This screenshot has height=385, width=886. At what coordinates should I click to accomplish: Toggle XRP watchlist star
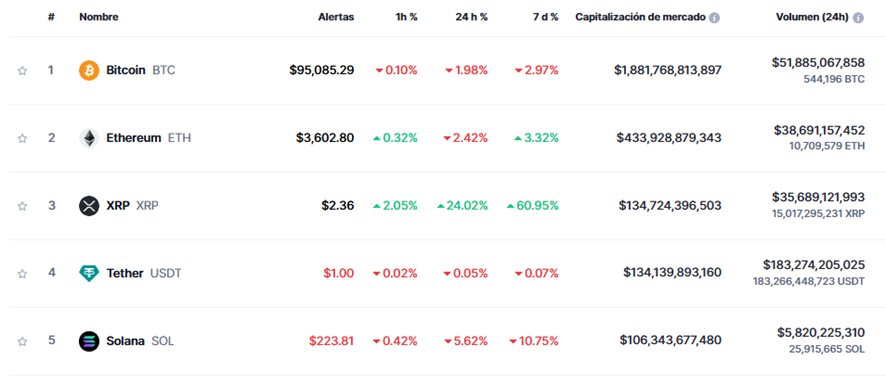tap(22, 206)
